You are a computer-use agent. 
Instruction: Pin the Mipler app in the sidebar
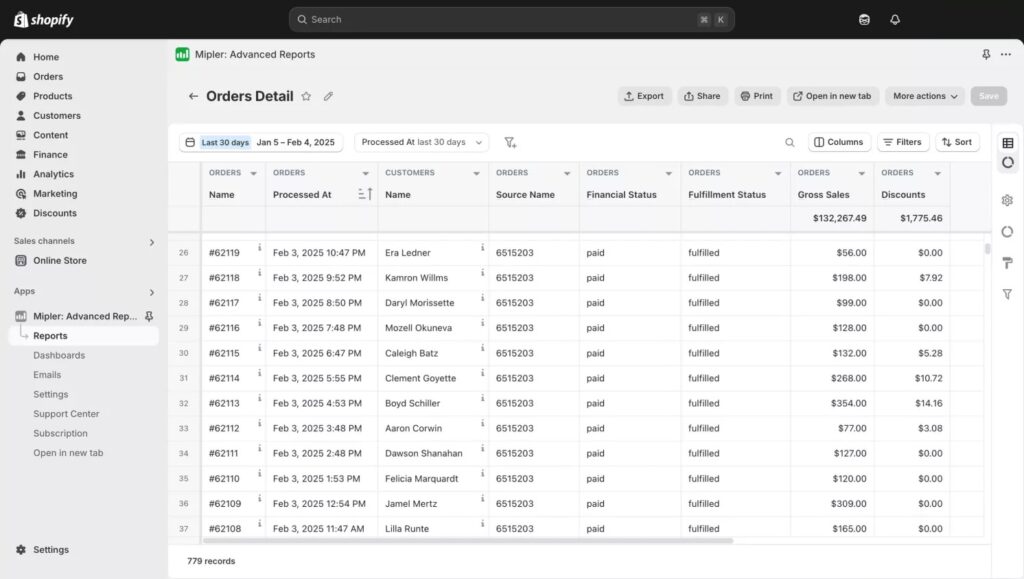[x=149, y=316]
